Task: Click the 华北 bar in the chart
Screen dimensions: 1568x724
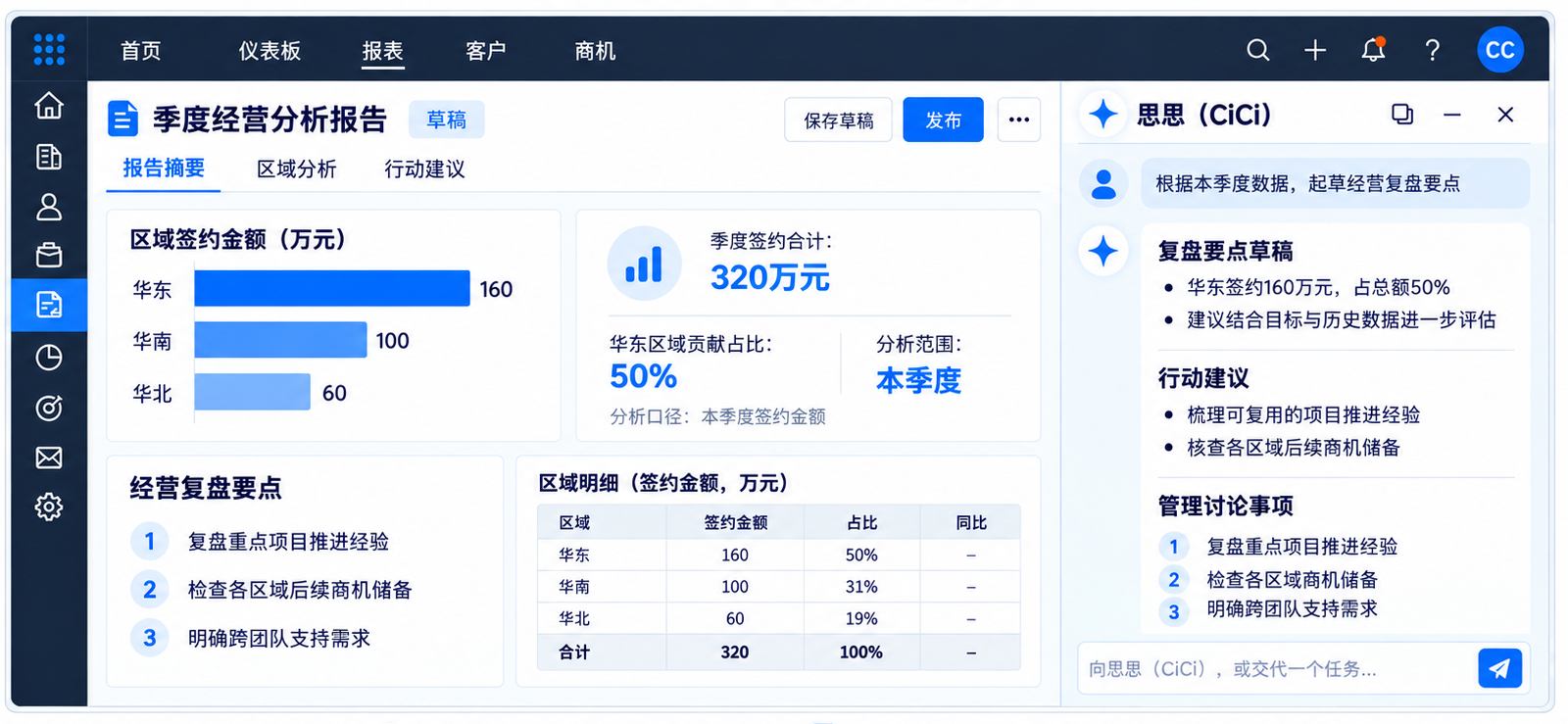Action: [x=253, y=392]
